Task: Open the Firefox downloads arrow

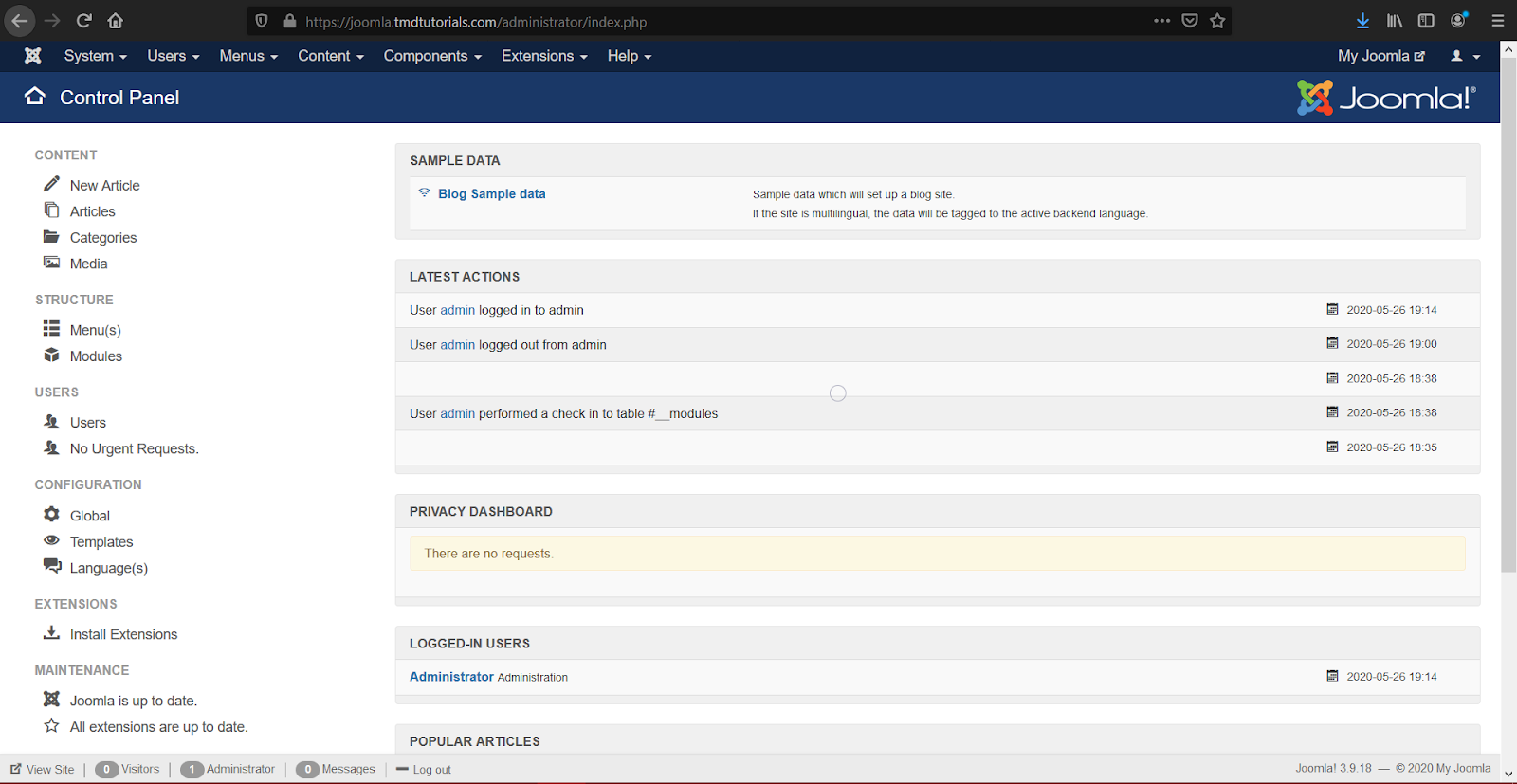Action: pos(1362,21)
